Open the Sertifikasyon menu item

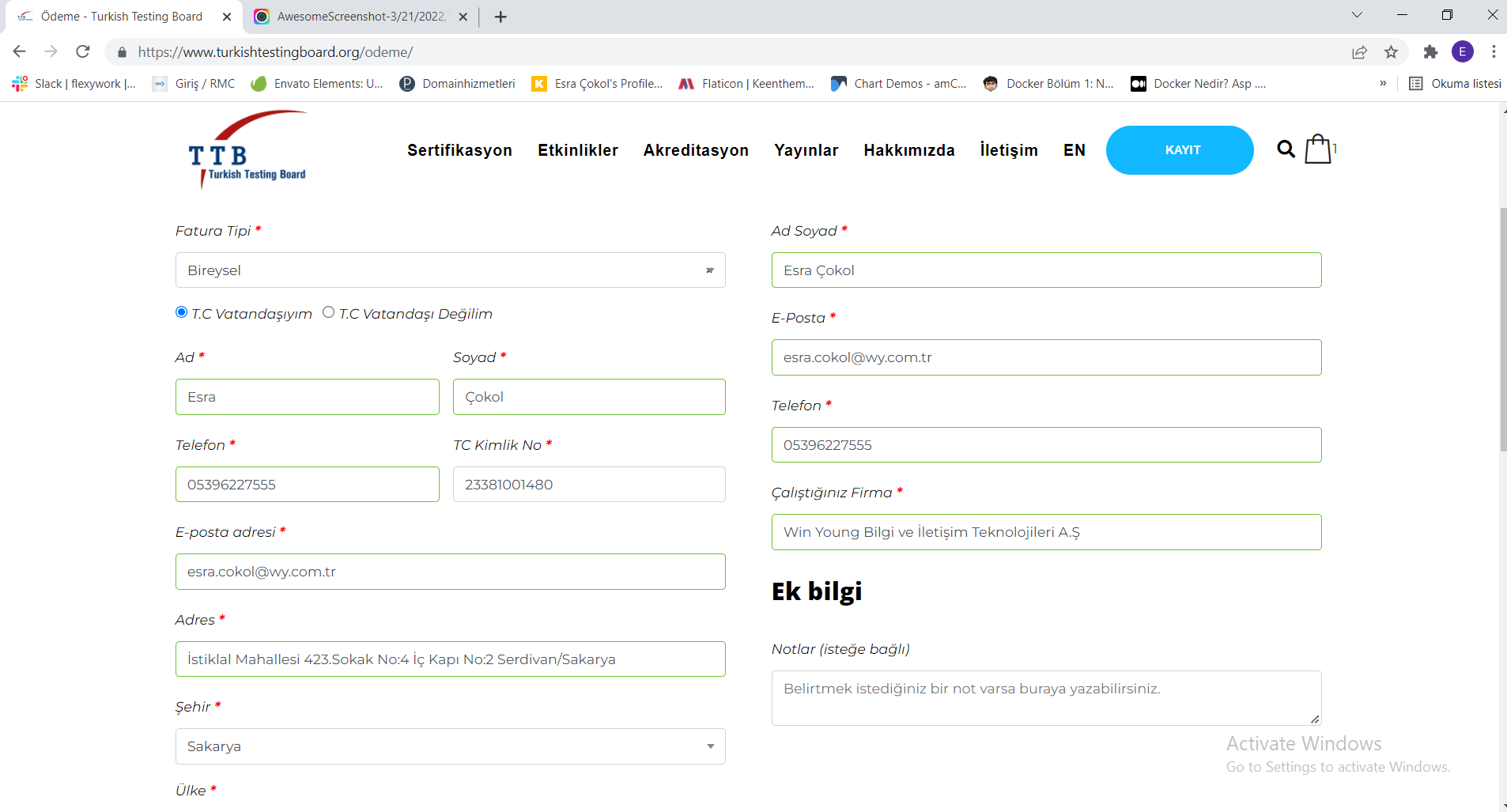pyautogui.click(x=459, y=150)
